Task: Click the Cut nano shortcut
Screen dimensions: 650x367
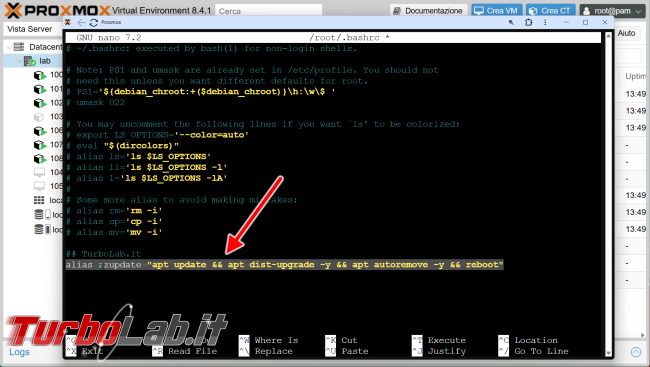Action: point(341,340)
